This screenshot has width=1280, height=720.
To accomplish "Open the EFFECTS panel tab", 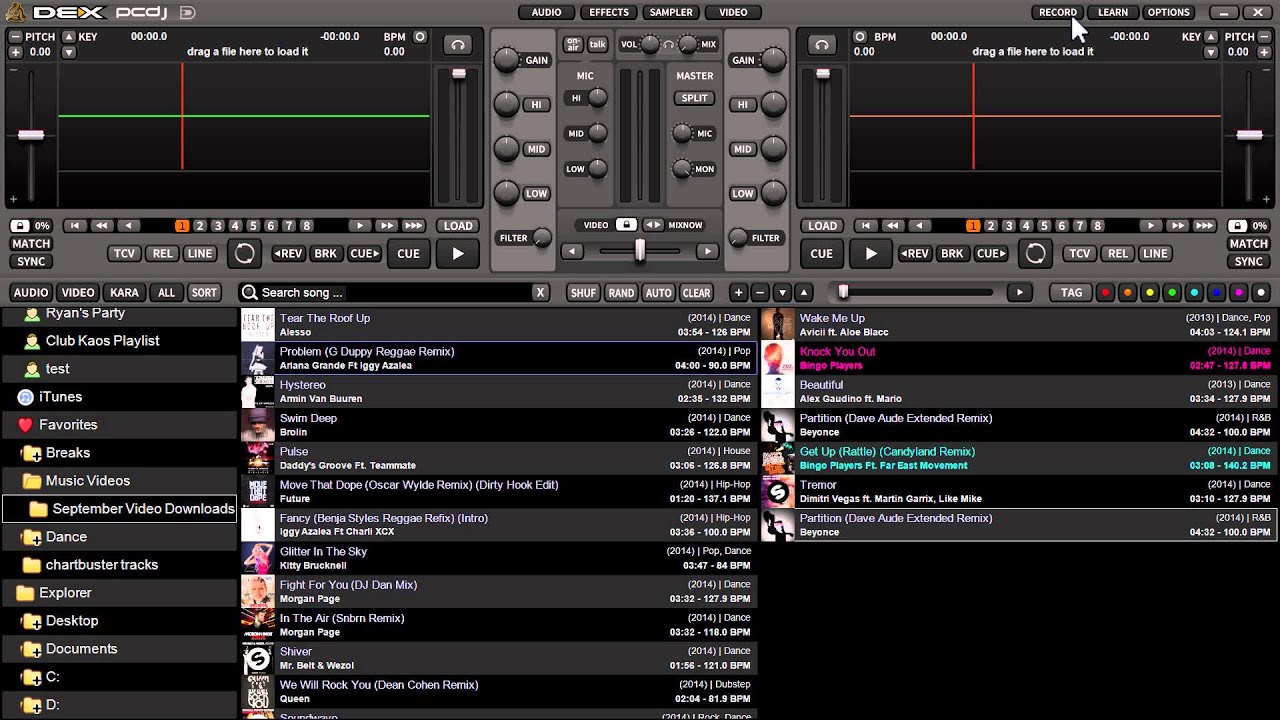I will (x=609, y=12).
